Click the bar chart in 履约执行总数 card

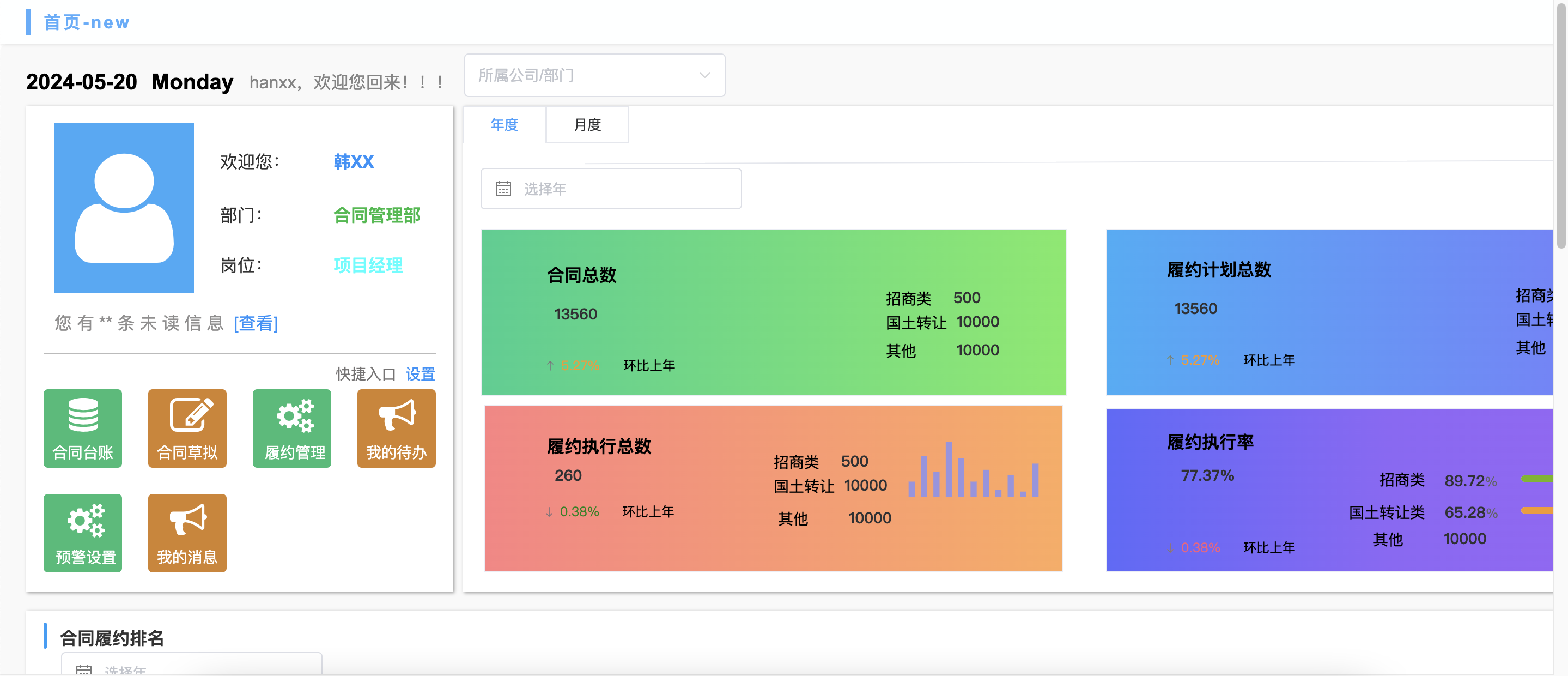[x=973, y=469]
